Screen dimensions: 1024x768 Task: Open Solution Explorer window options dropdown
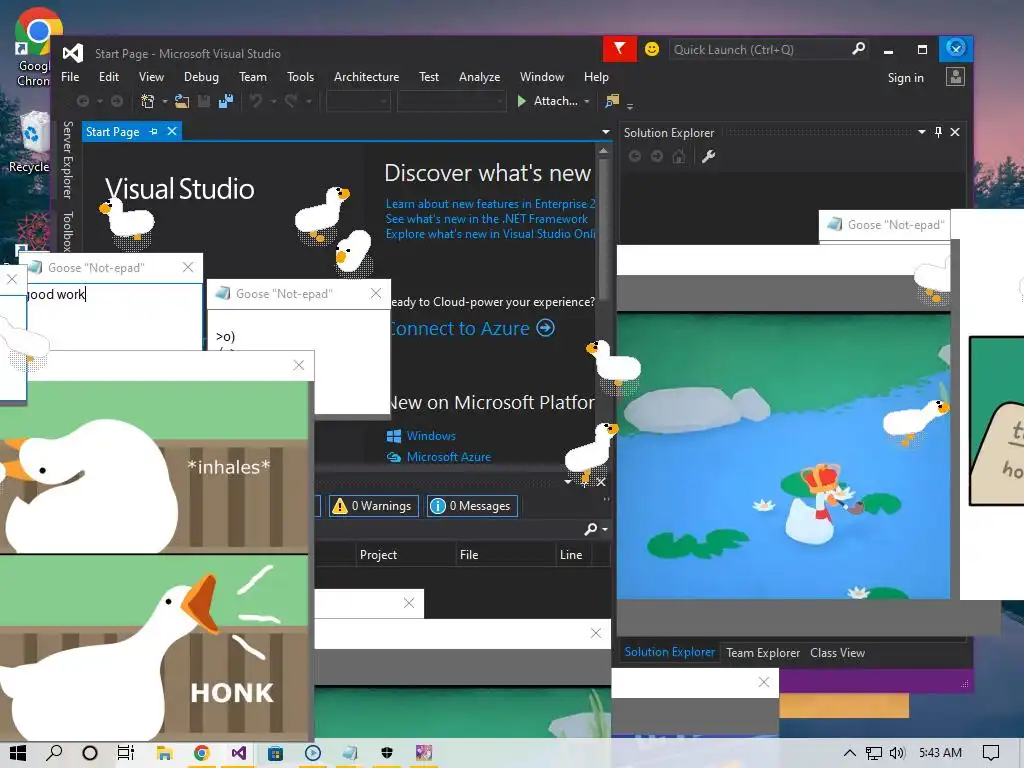click(921, 132)
